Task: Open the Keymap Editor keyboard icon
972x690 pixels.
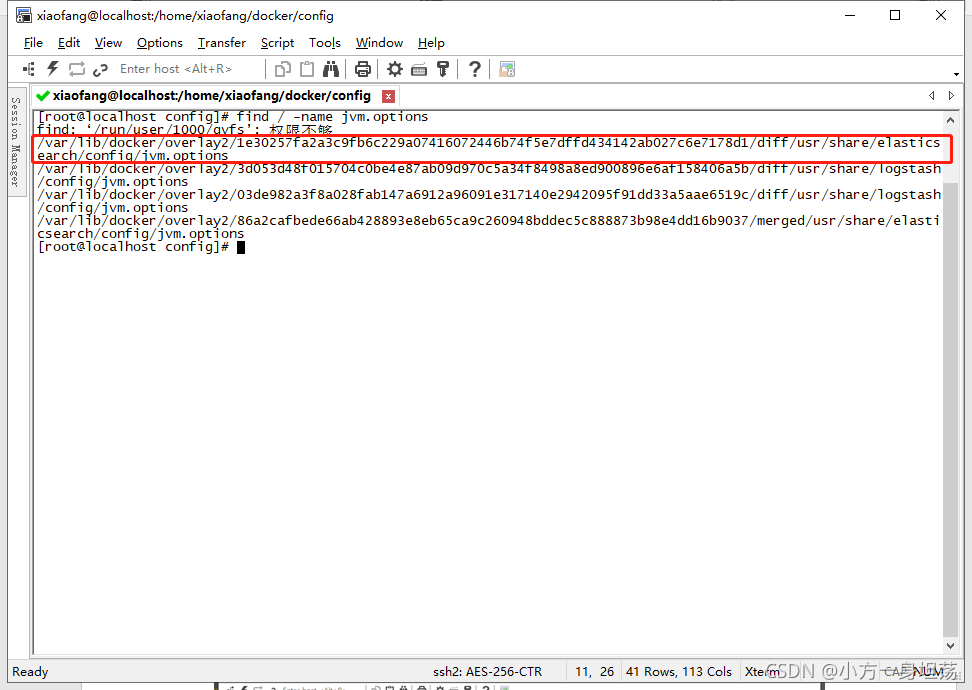Action: [419, 69]
